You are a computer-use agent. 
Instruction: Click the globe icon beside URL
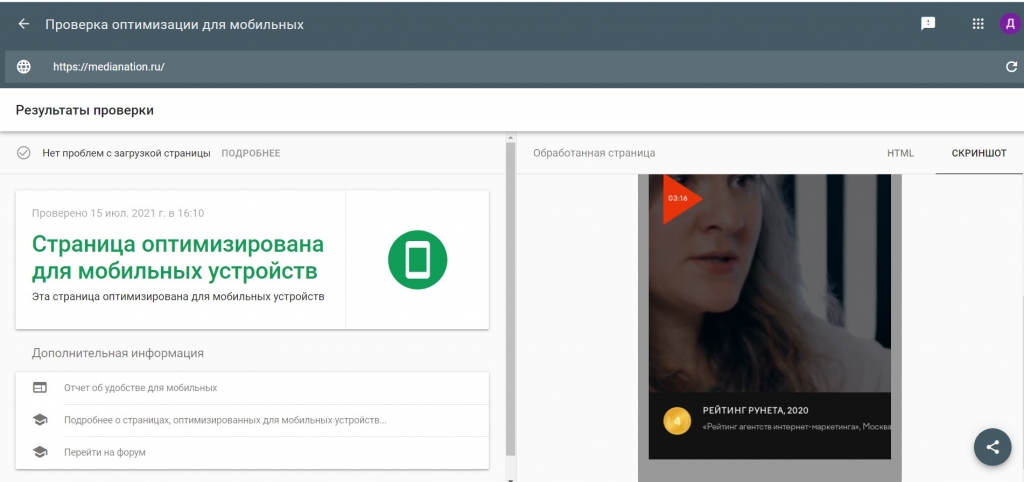coord(24,67)
